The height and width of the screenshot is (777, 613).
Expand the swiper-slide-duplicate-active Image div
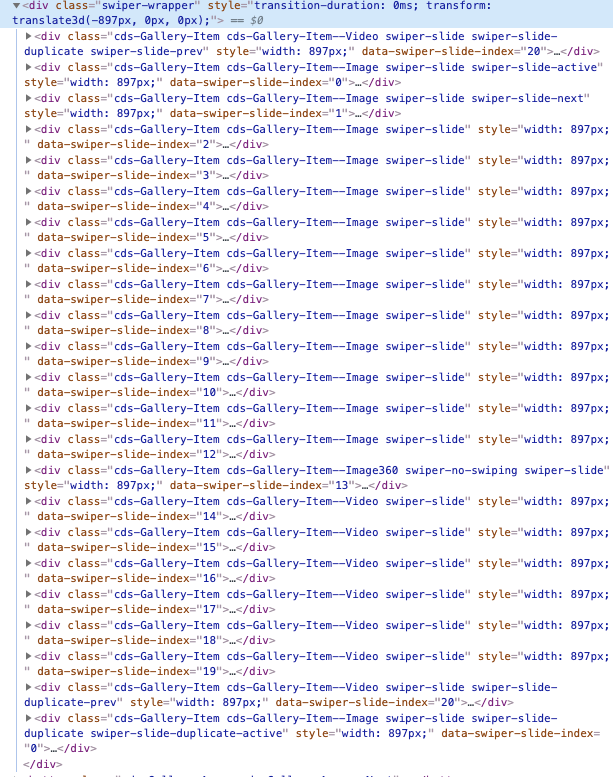29,718
